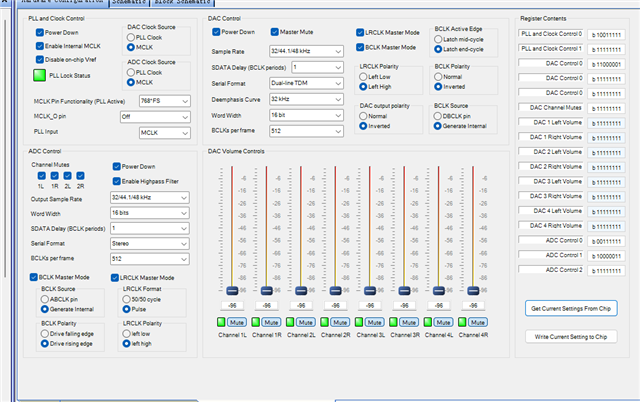Toggle DAC BCLK Master Mode checkbox
Image resolution: width=640 pixels, height=402 pixels.
pos(360,47)
